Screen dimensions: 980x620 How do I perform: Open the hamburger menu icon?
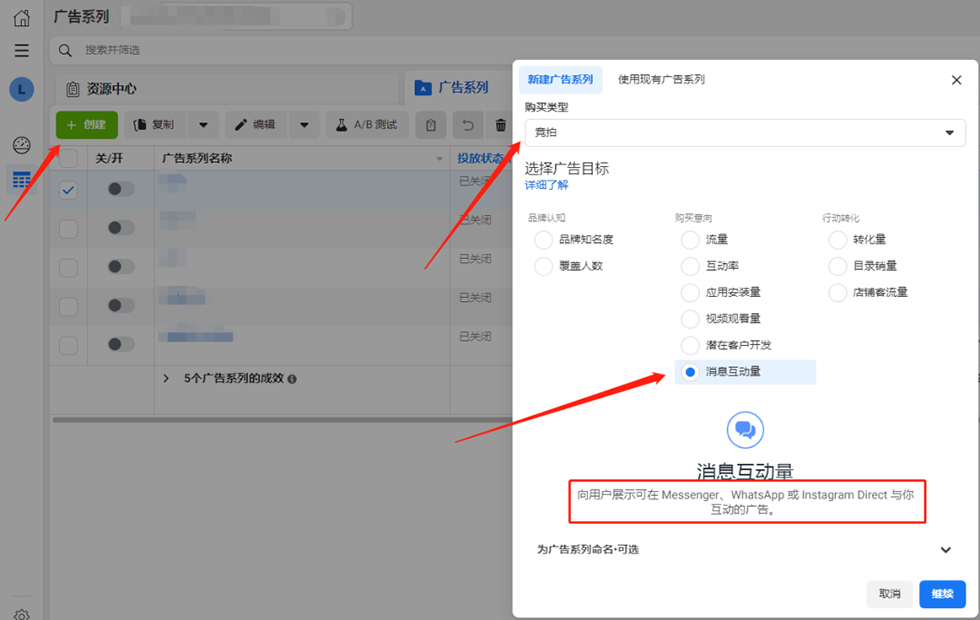[21, 51]
